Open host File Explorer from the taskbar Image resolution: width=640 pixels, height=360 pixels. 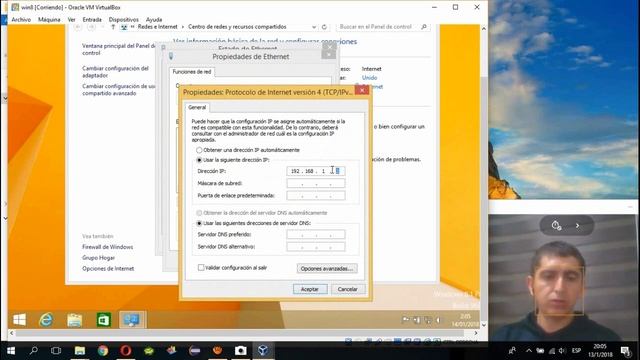[x=80, y=351]
